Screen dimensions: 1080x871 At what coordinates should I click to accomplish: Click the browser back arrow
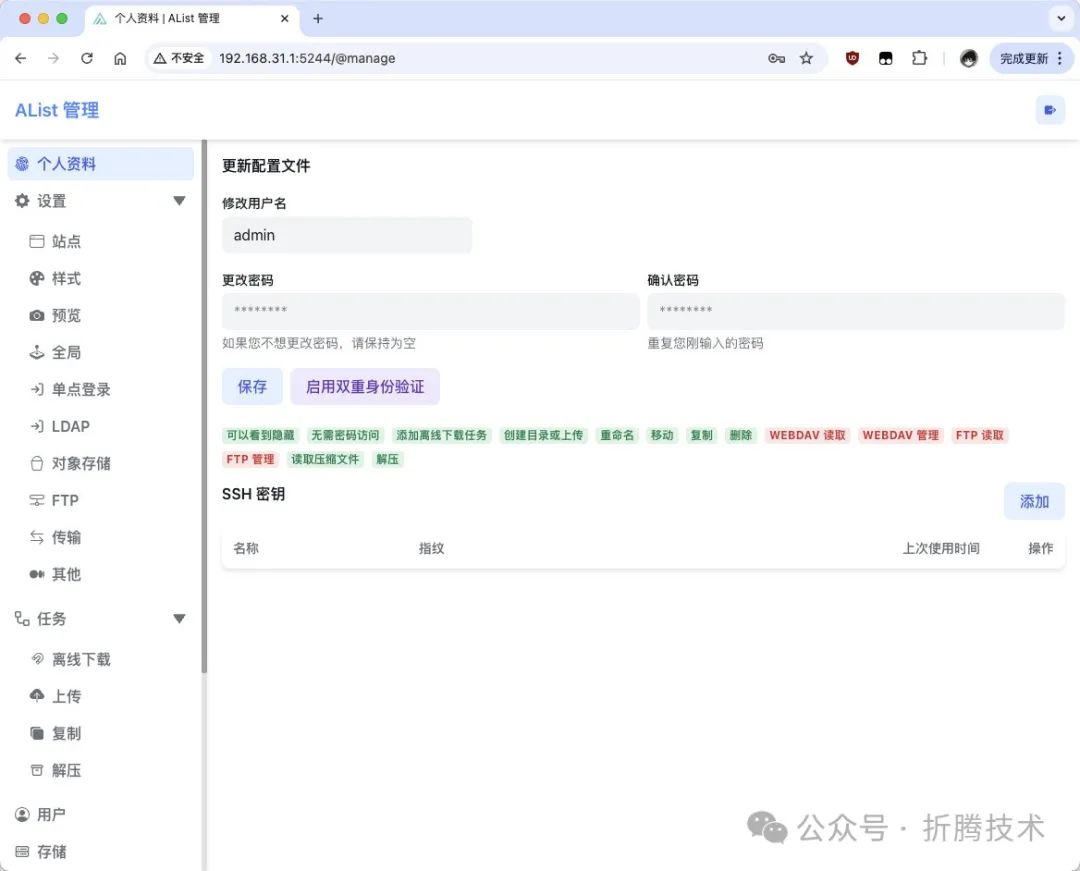[21, 59]
